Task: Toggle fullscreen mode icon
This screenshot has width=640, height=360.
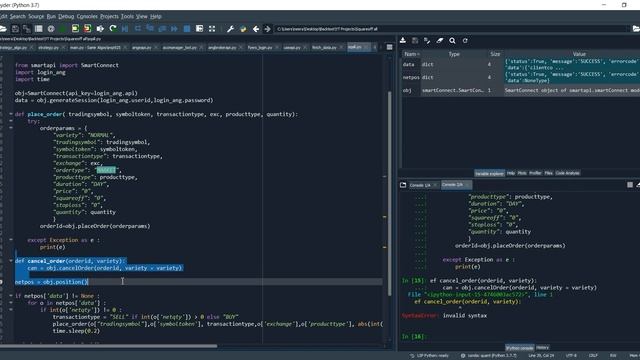Action: (212, 29)
